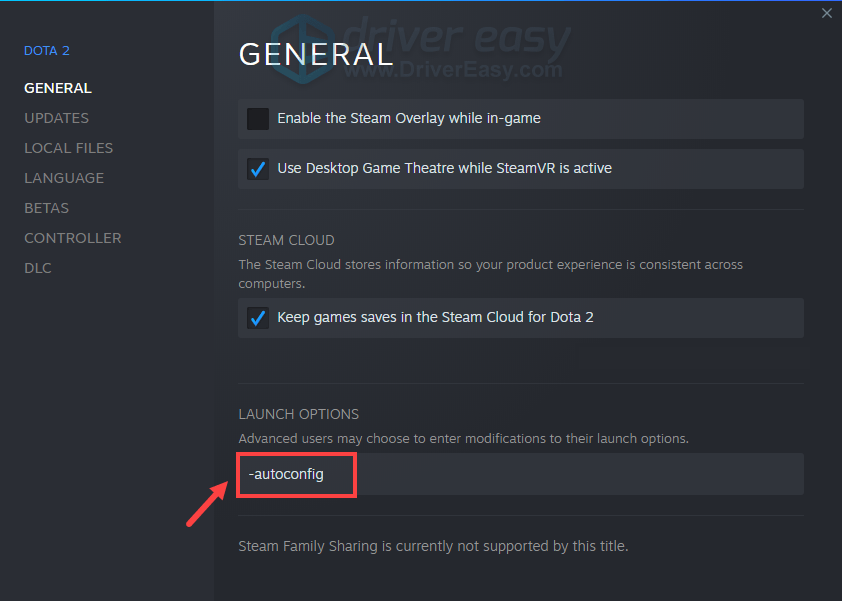Close the Dota 2 properties window

tap(826, 13)
